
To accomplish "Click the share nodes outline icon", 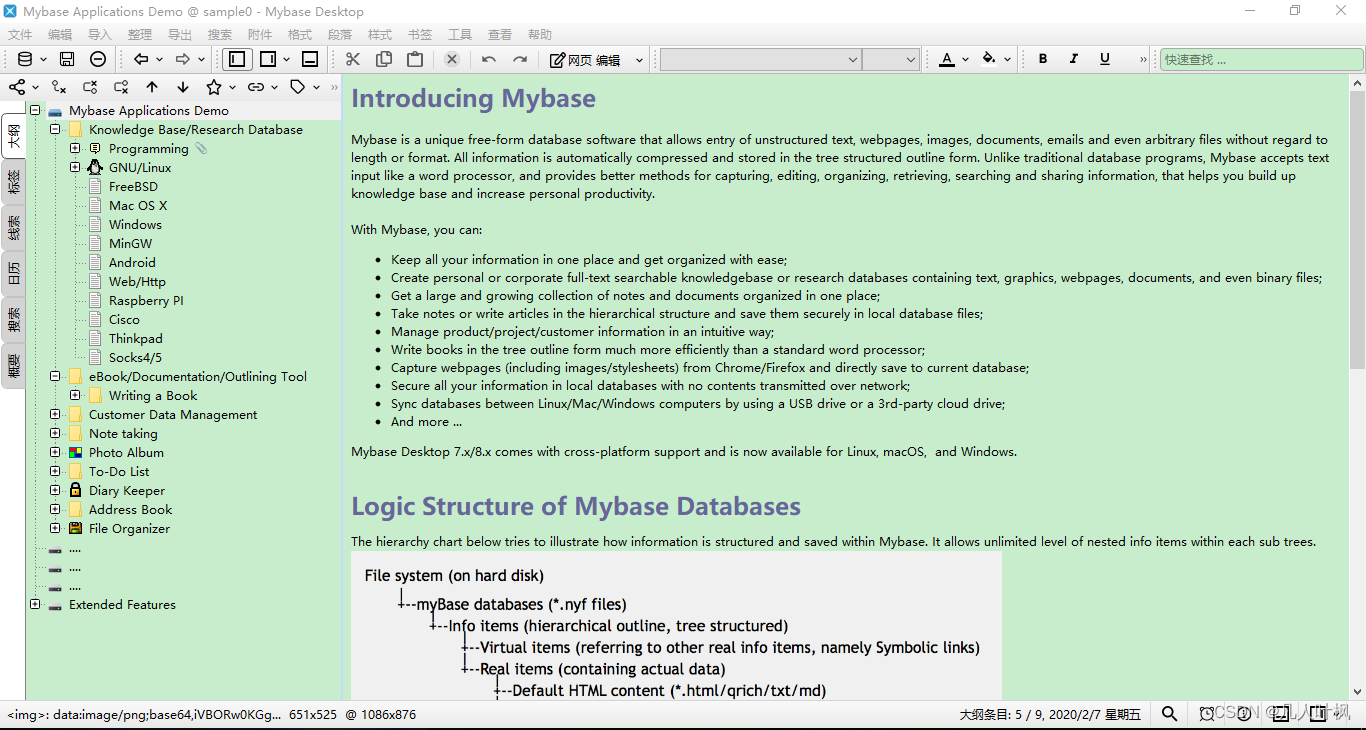I will point(17,87).
